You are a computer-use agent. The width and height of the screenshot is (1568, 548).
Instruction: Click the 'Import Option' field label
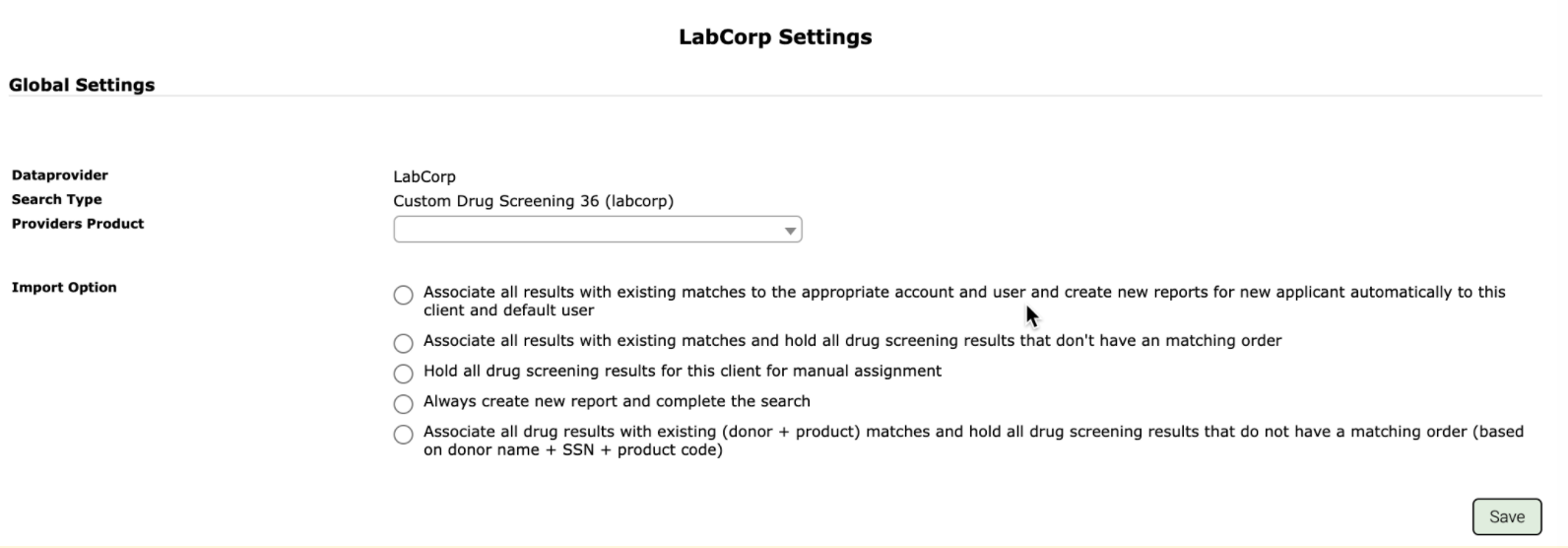coord(64,288)
